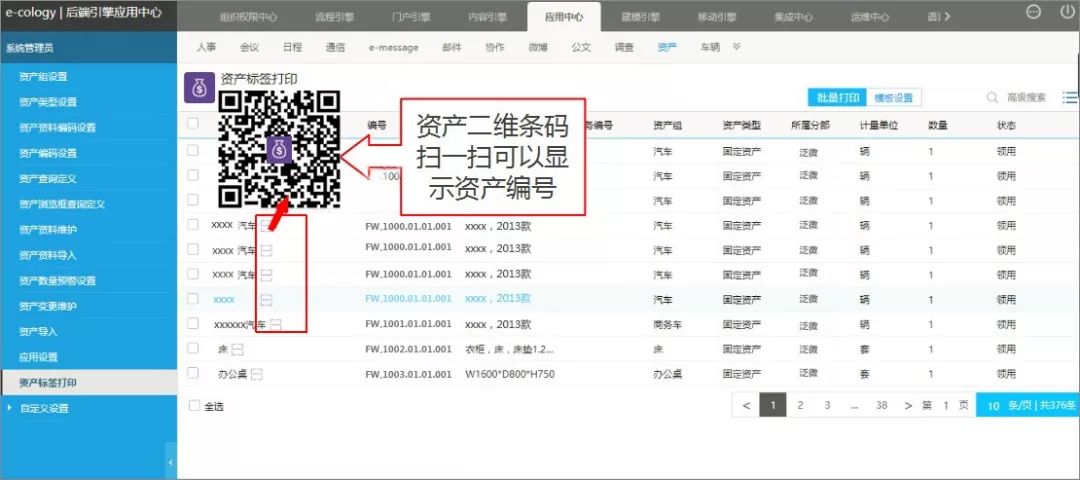The image size is (1080, 480).
Task: Open the 车辆 module
Action: pos(710,48)
